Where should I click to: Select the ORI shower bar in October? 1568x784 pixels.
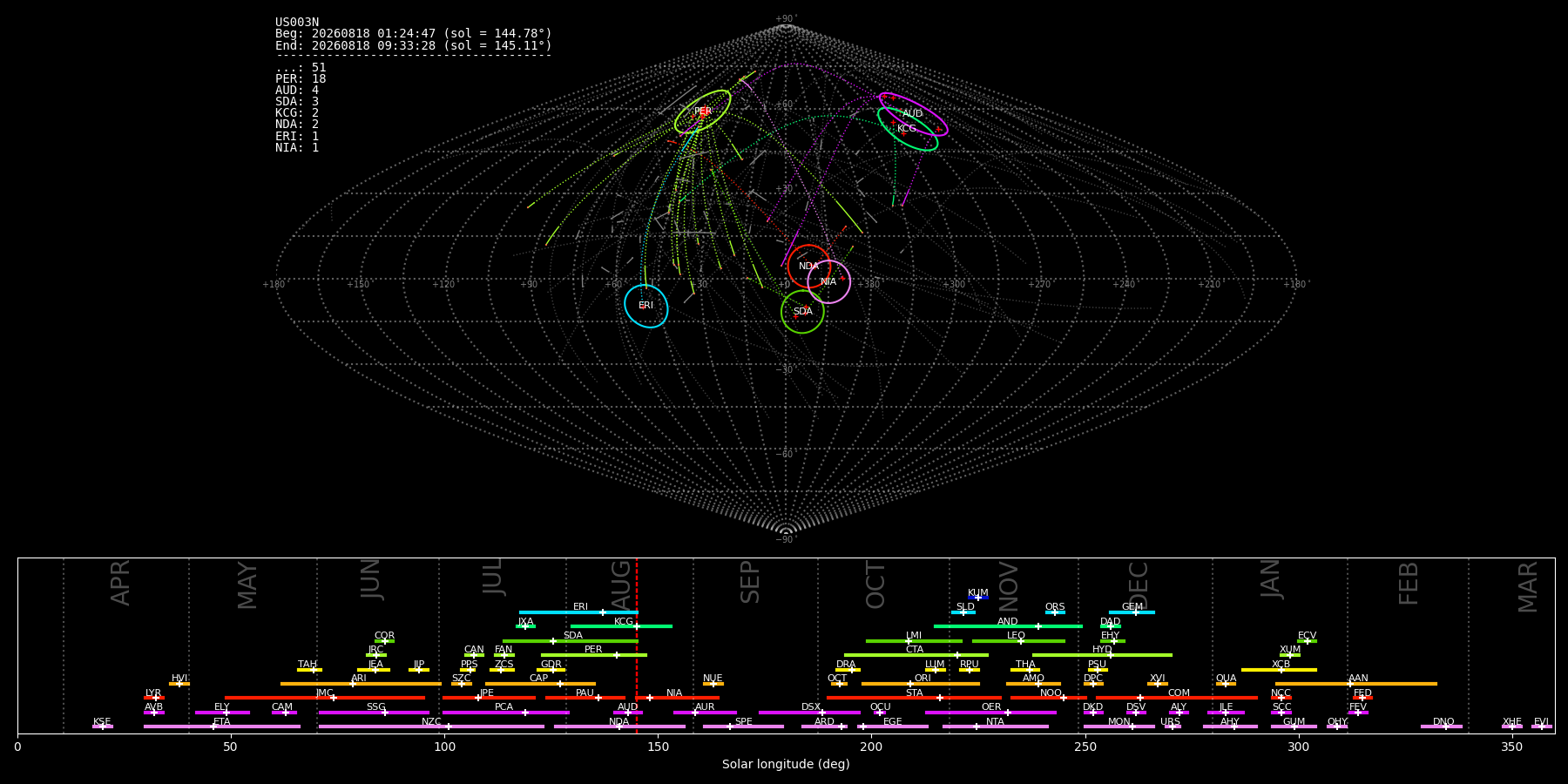(x=921, y=684)
